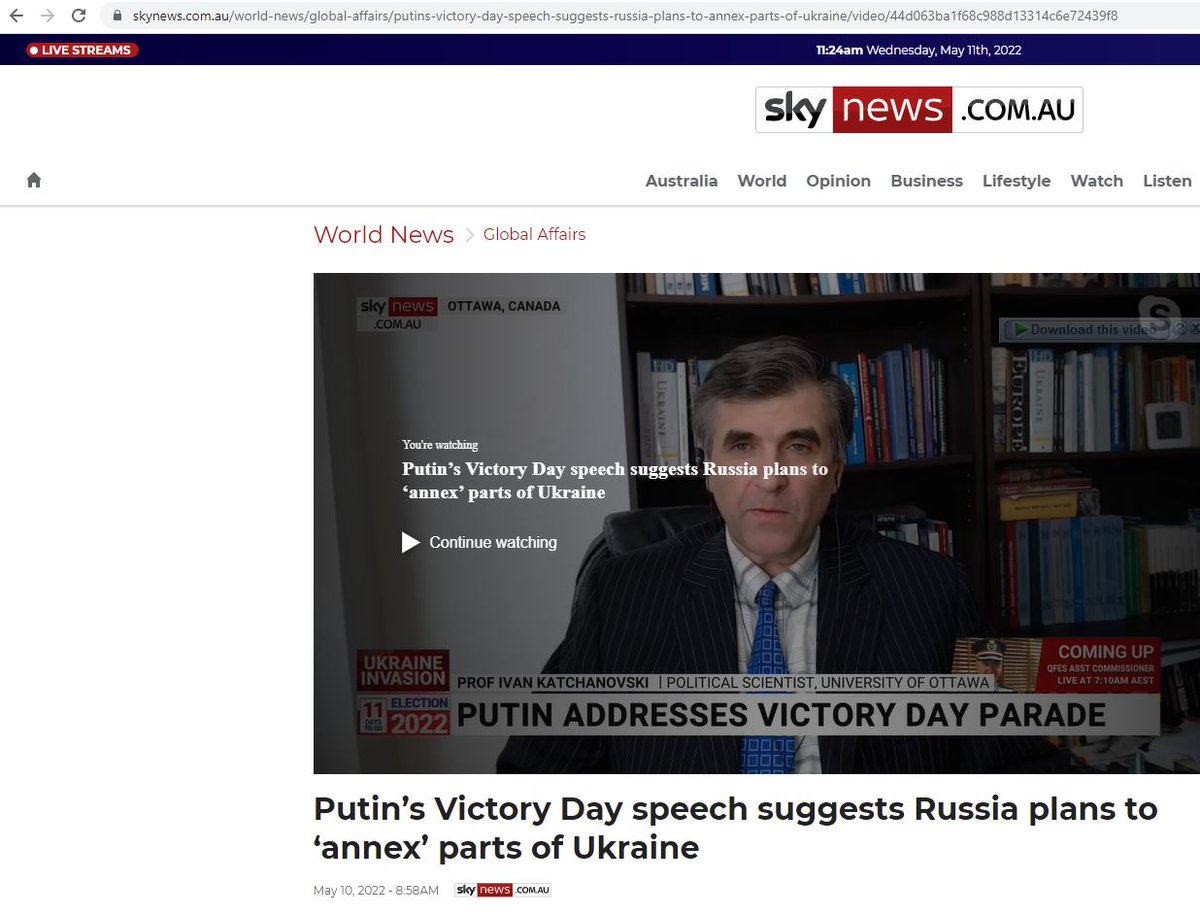Open the Business menu item
This screenshot has height=915, width=1200.
click(x=926, y=181)
